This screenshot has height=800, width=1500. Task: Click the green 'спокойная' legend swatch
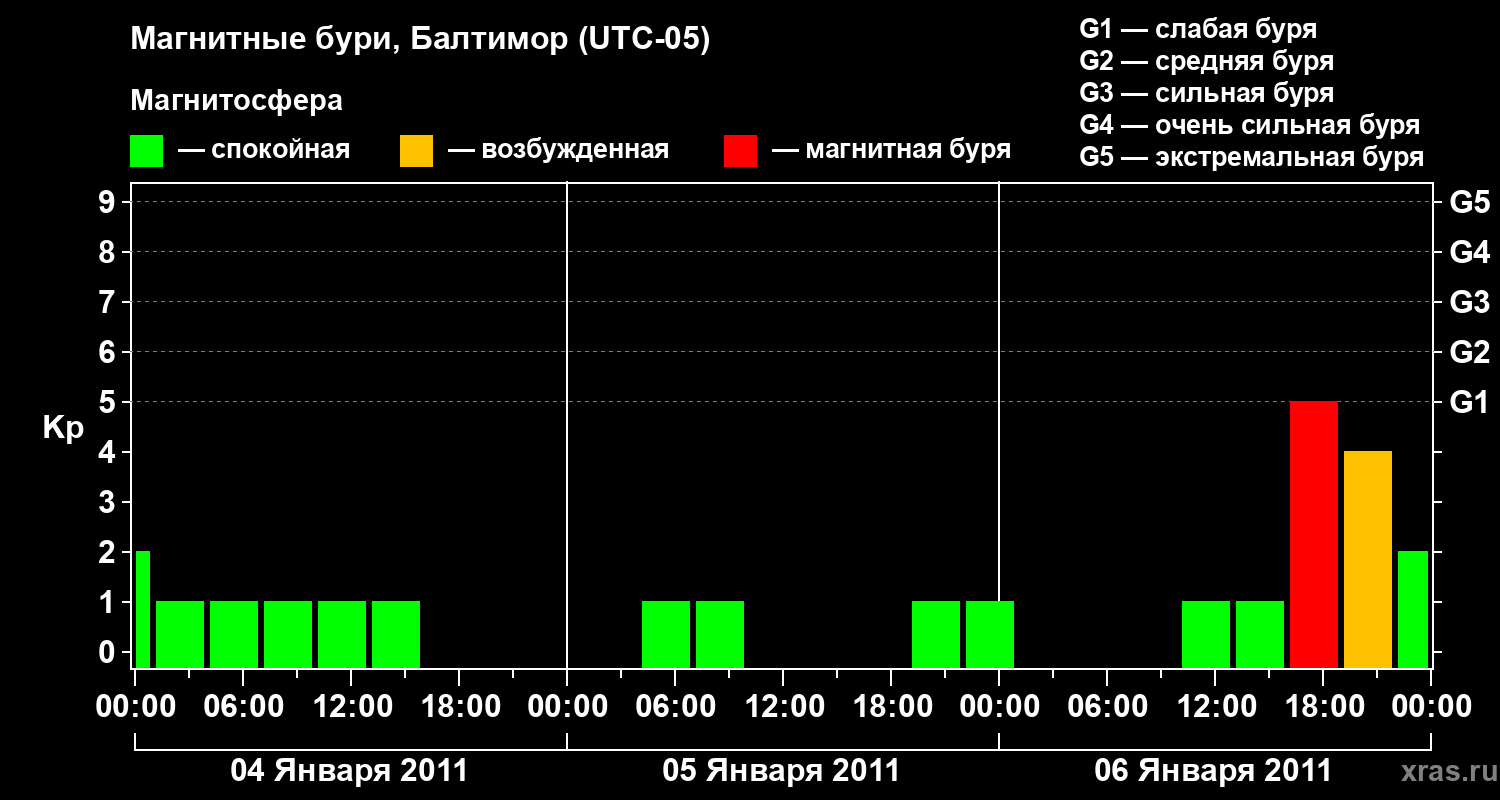point(146,151)
